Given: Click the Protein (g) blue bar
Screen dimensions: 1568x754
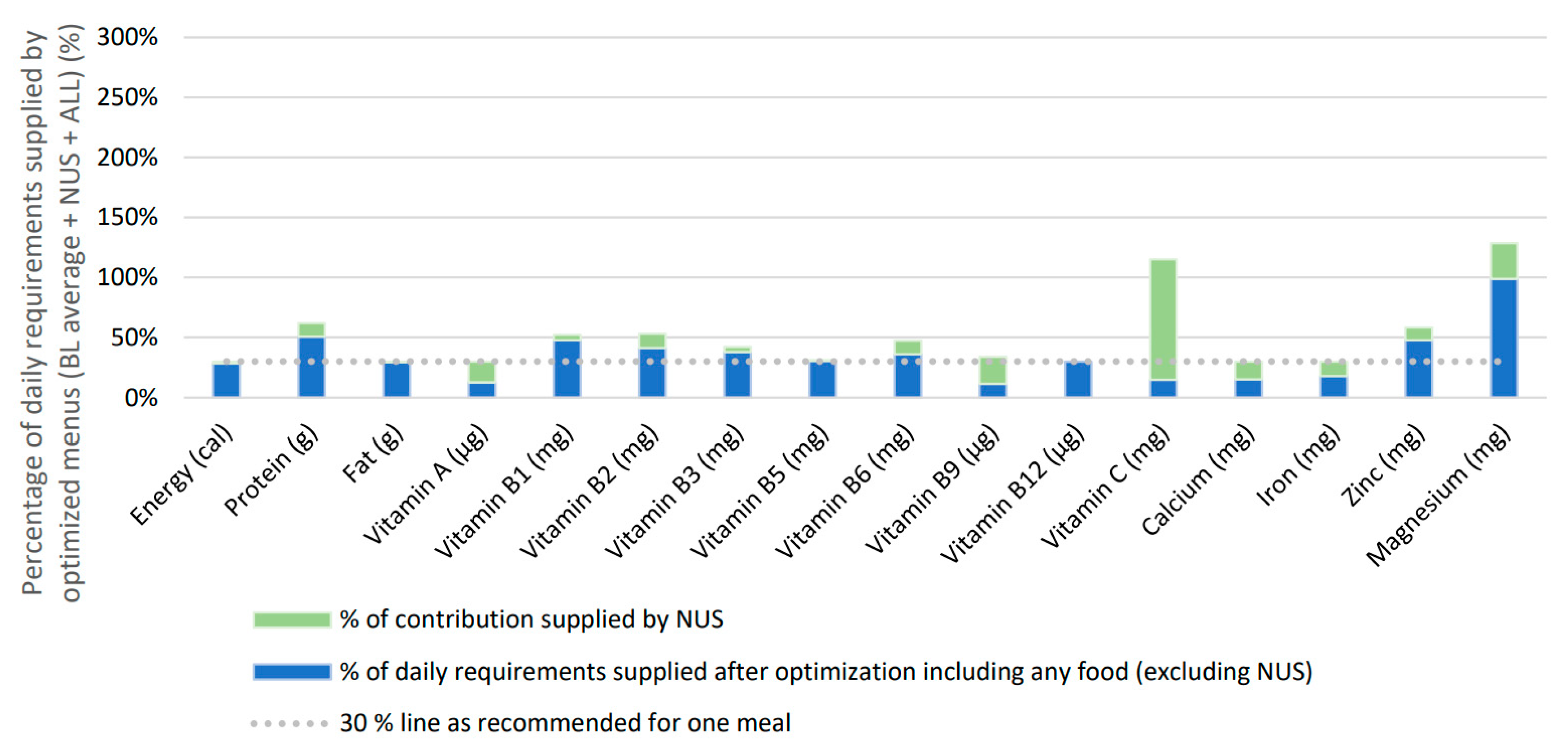Looking at the screenshot, I should click(311, 367).
